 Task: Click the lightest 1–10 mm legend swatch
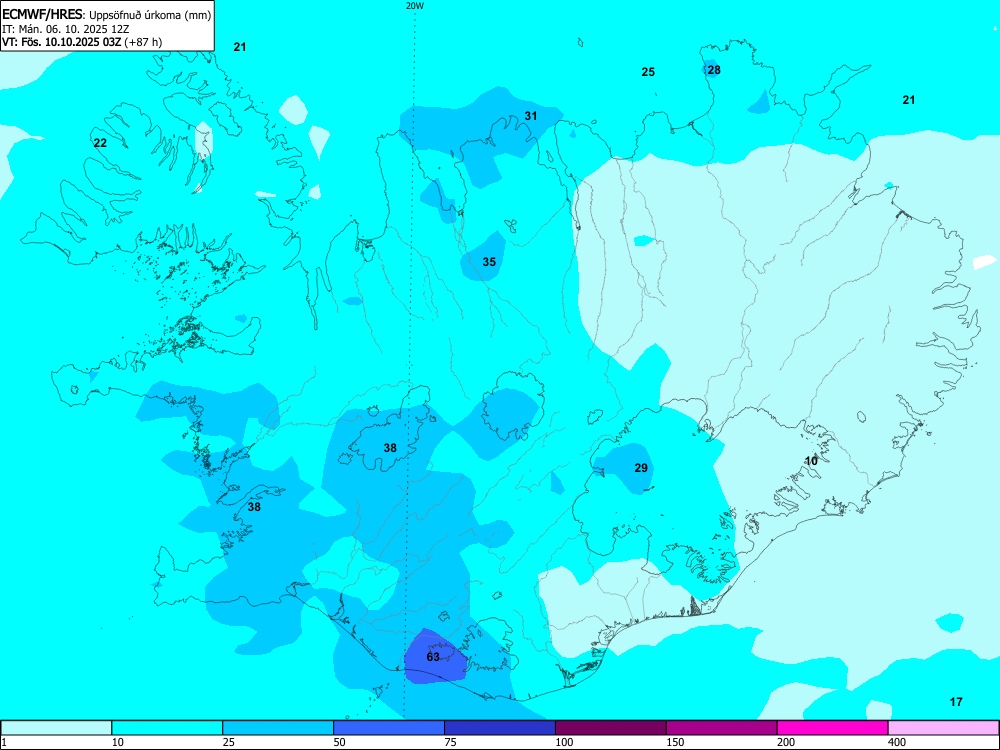[56, 728]
